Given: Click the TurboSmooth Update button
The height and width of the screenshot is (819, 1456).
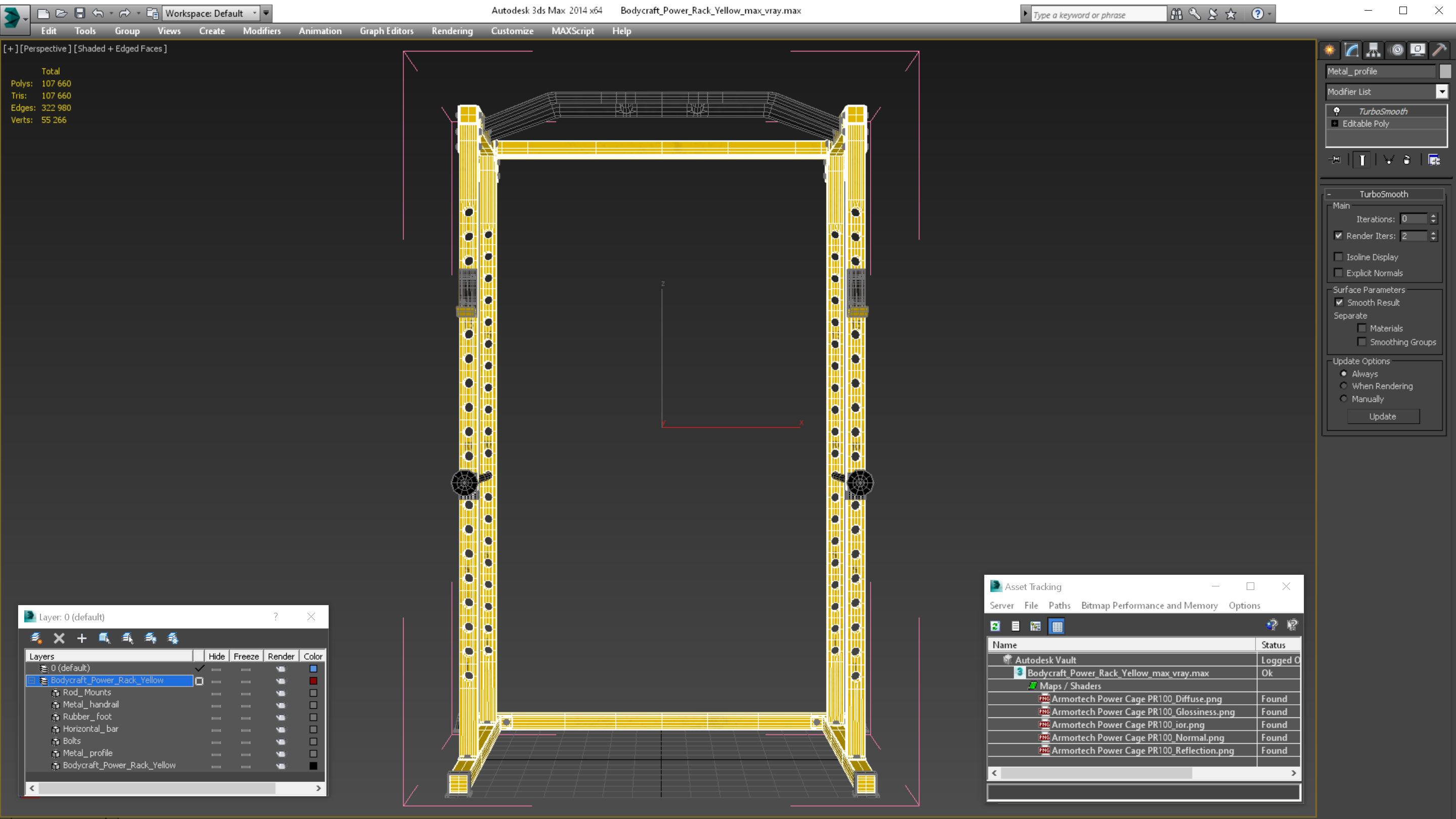Looking at the screenshot, I should pos(1383,417).
